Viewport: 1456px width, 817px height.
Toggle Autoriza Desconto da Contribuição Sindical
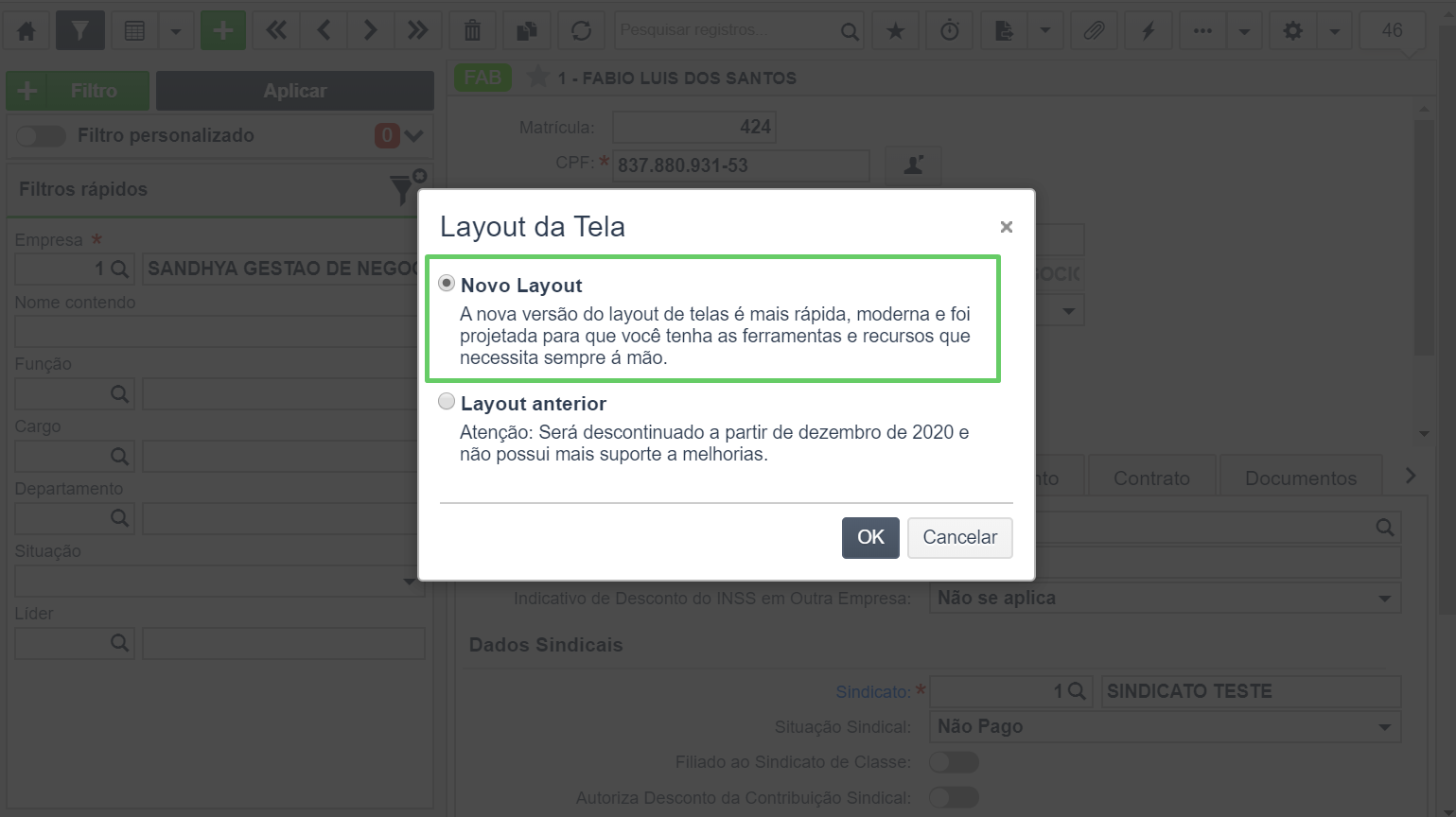pyautogui.click(x=954, y=798)
